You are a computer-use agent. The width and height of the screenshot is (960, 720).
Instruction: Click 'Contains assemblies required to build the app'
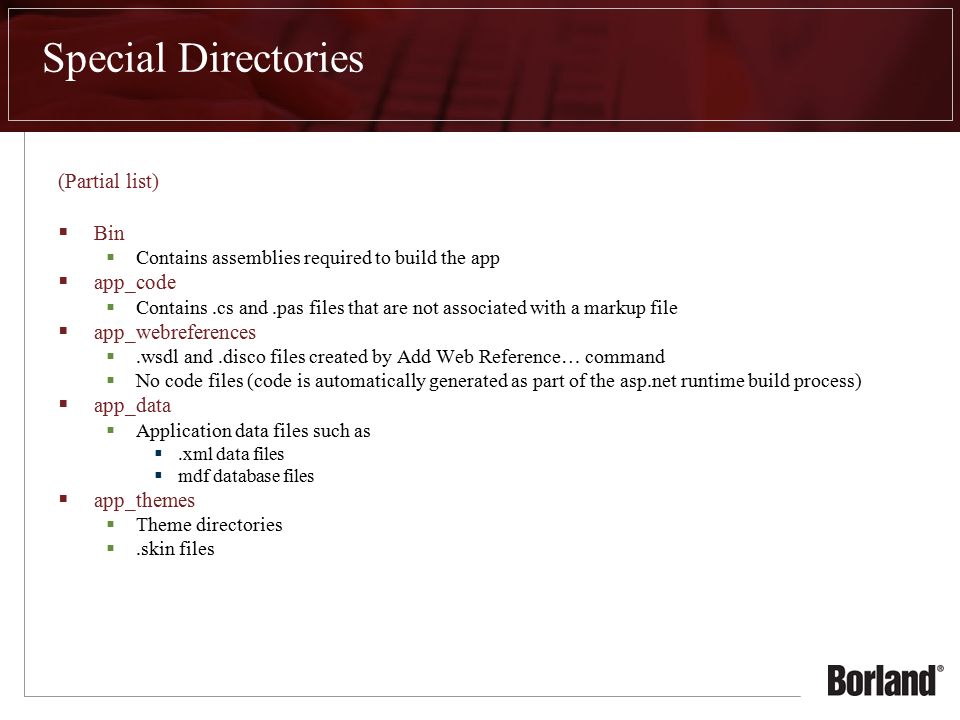[x=318, y=258]
